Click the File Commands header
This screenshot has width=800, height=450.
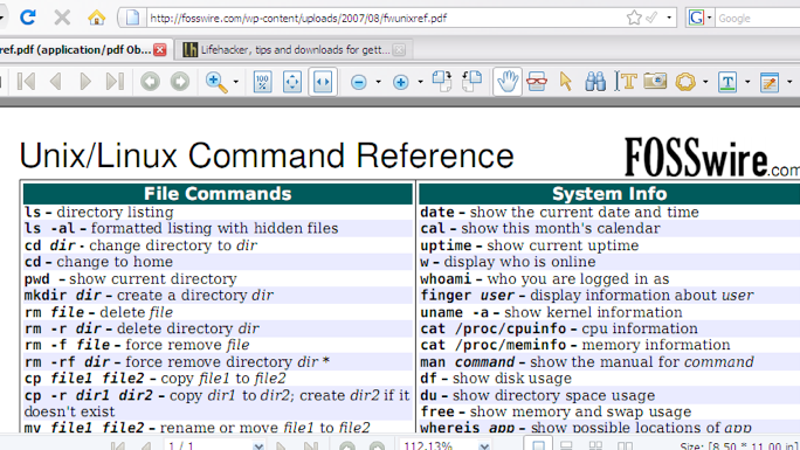tap(218, 193)
